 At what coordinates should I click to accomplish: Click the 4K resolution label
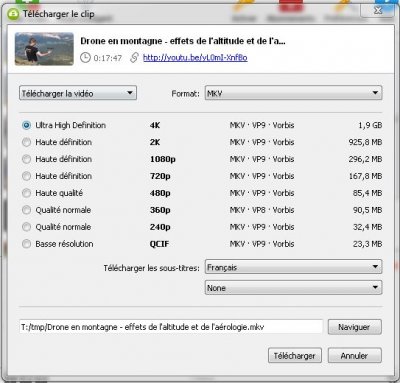point(155,125)
